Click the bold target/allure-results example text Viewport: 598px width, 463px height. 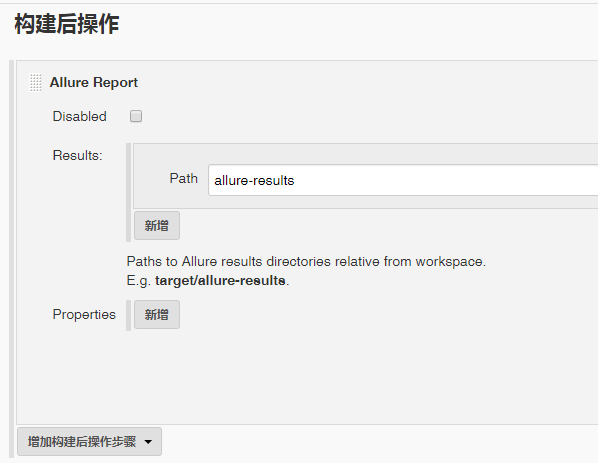(220, 281)
